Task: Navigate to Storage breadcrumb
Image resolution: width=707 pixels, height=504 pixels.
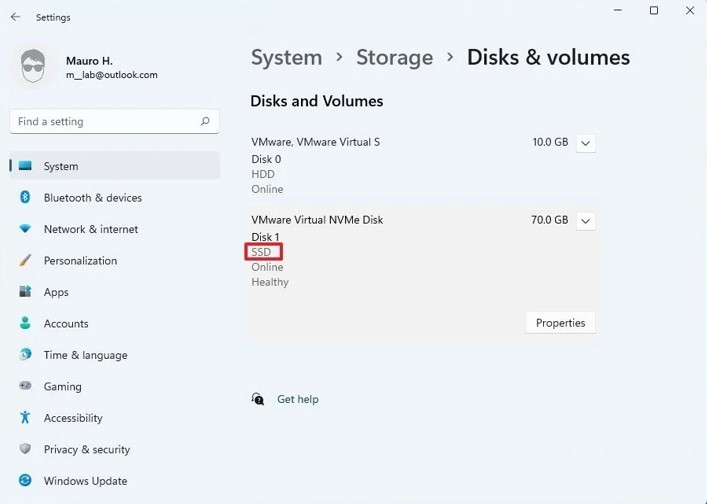Action: click(x=395, y=58)
